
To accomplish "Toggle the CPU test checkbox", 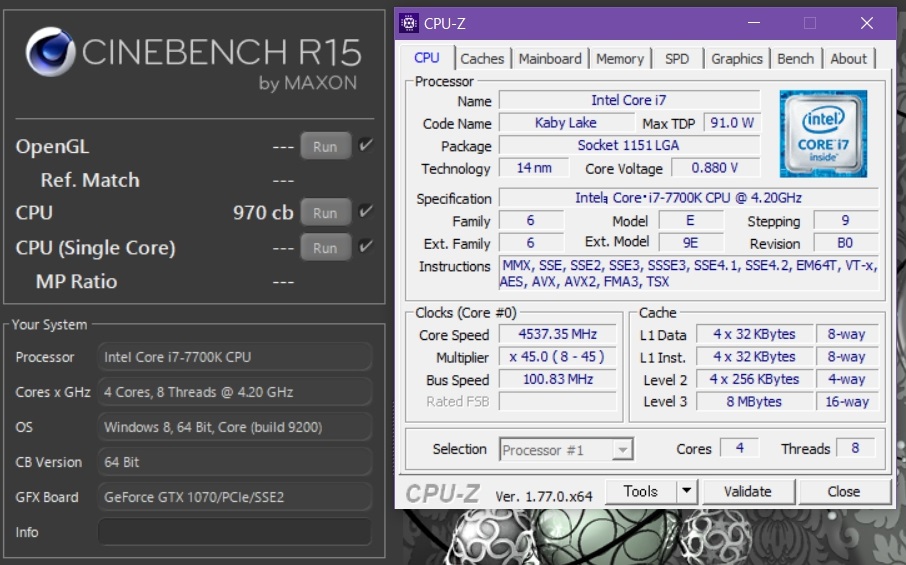I will [x=365, y=212].
